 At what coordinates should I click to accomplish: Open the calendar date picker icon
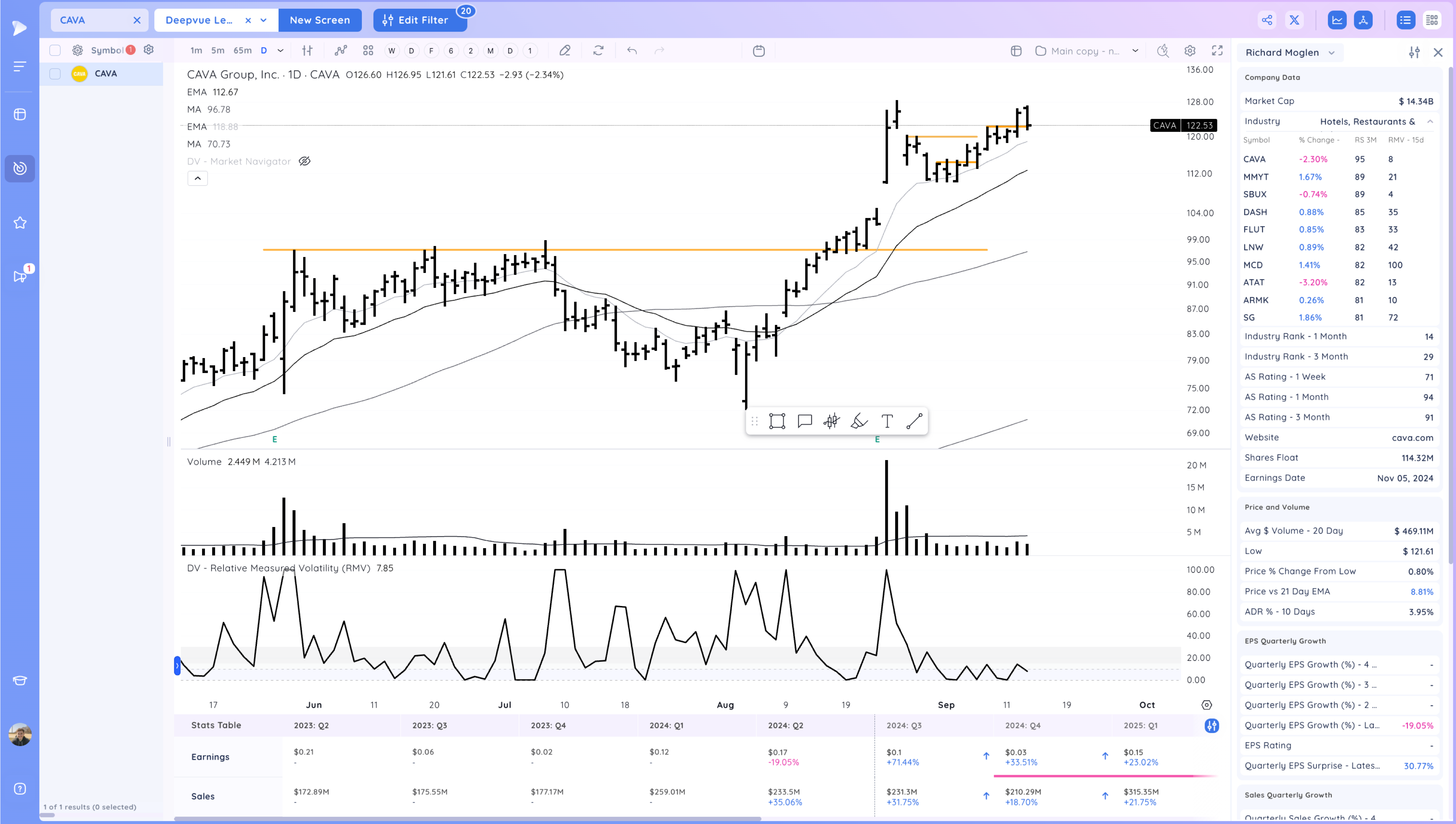pyautogui.click(x=759, y=51)
